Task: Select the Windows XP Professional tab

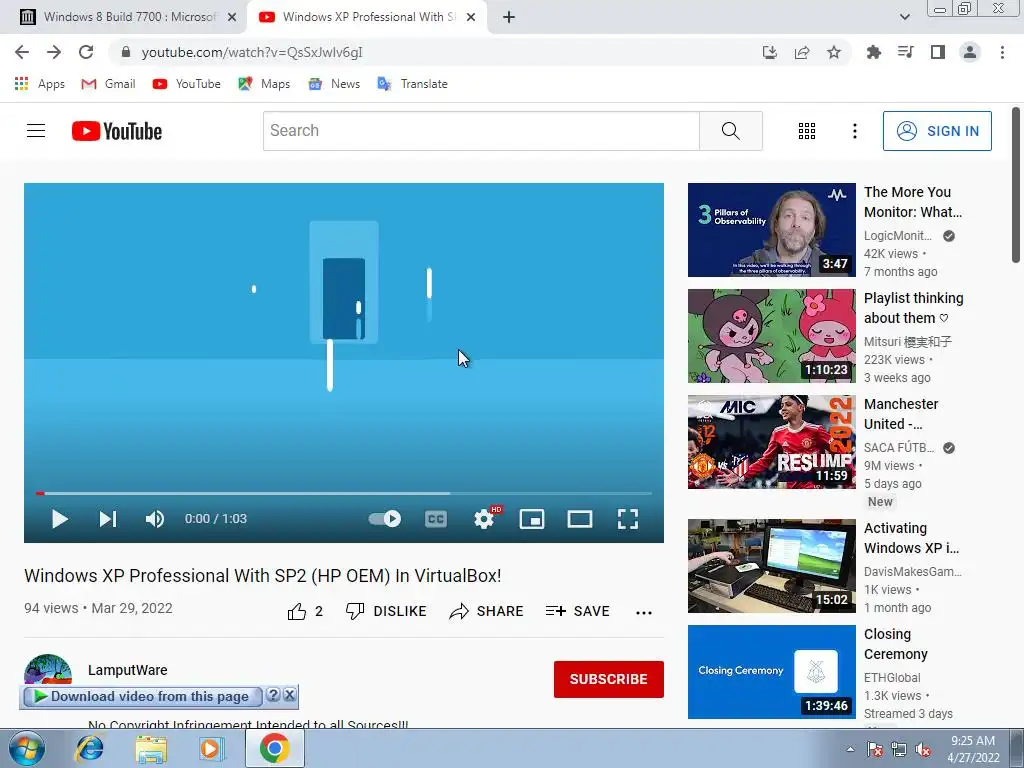Action: (366, 17)
